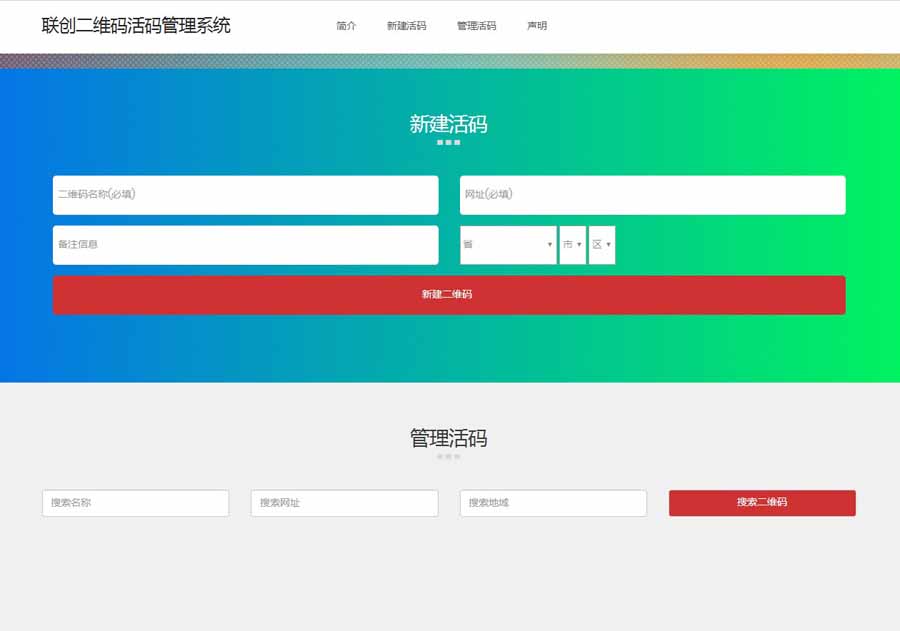Click into the 网址(必填) input field
This screenshot has height=631, width=900.
(652, 195)
